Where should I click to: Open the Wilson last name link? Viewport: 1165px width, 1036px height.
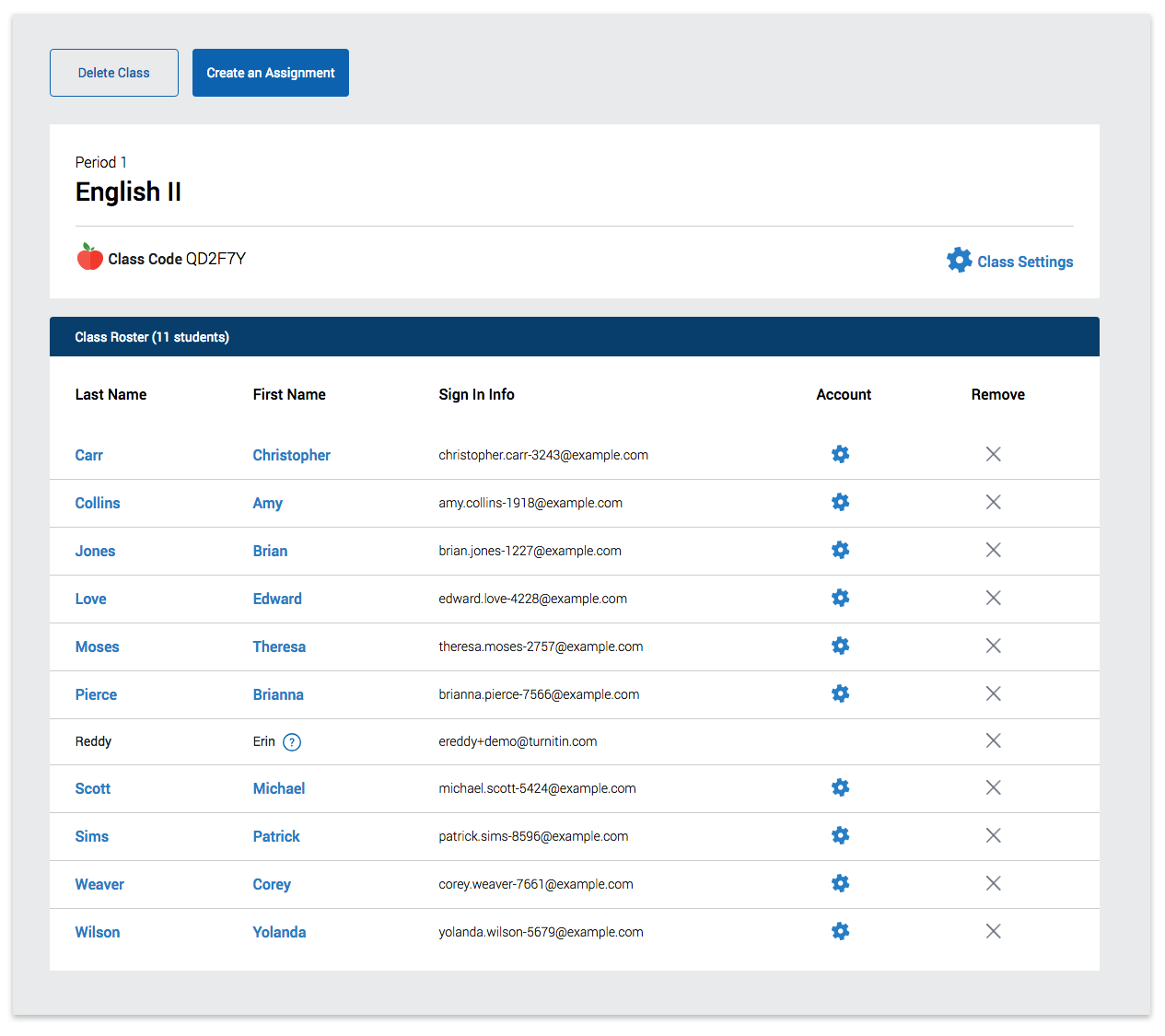click(98, 932)
